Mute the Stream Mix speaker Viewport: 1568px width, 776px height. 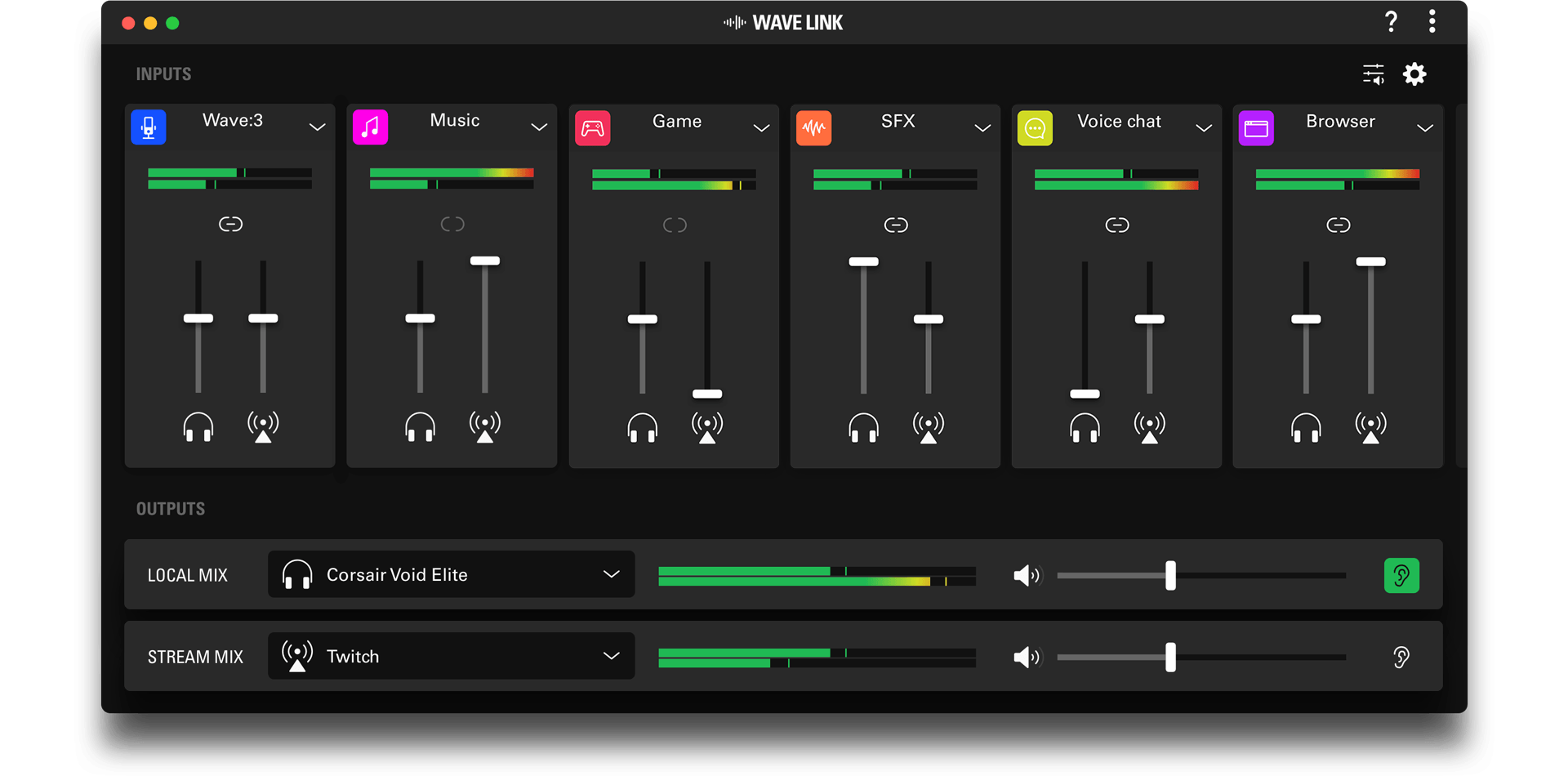pos(1027,658)
